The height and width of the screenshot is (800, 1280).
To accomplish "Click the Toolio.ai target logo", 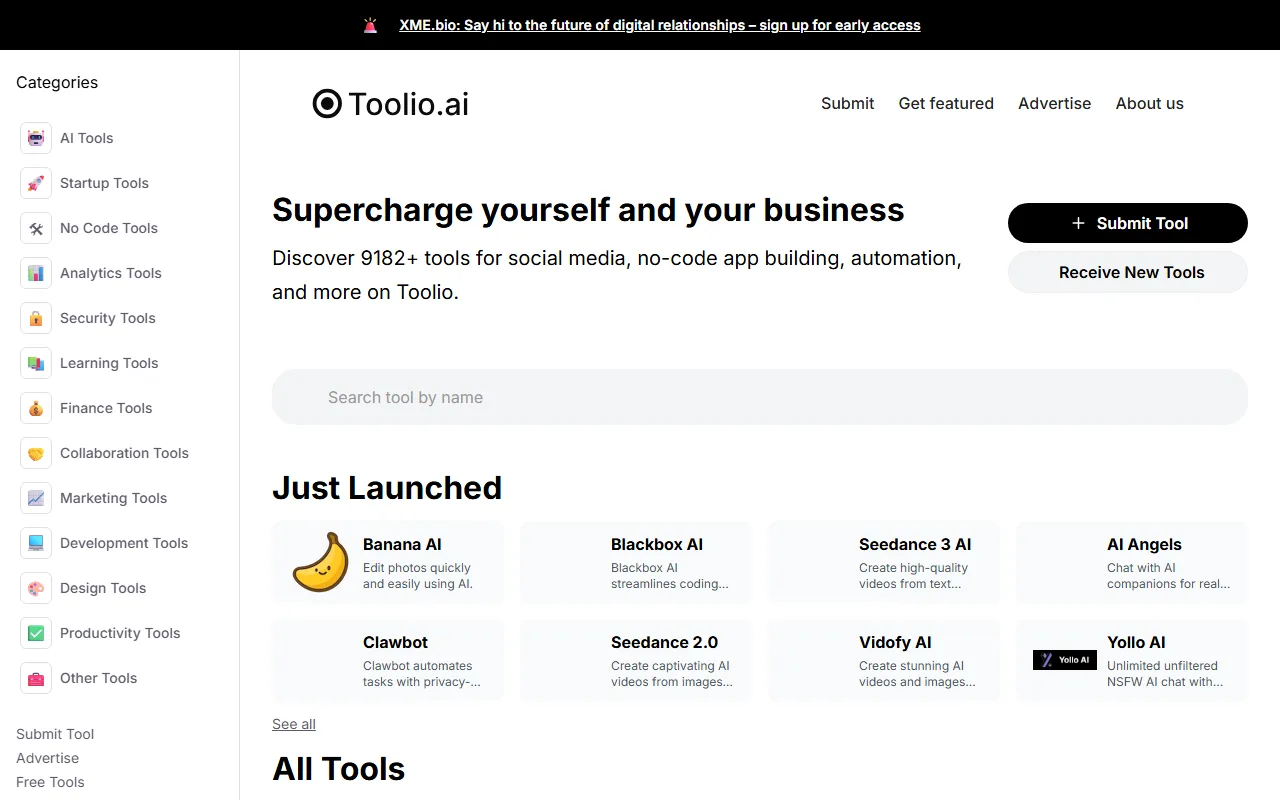I will click(x=327, y=104).
